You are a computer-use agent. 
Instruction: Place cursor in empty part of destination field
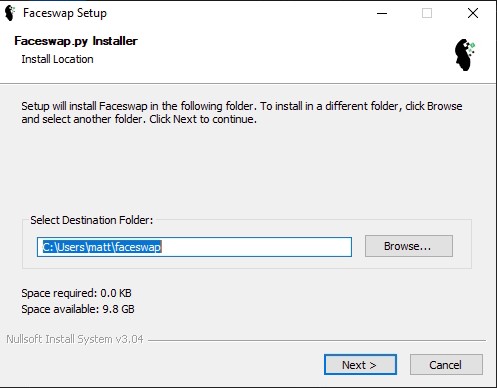[x=257, y=247]
